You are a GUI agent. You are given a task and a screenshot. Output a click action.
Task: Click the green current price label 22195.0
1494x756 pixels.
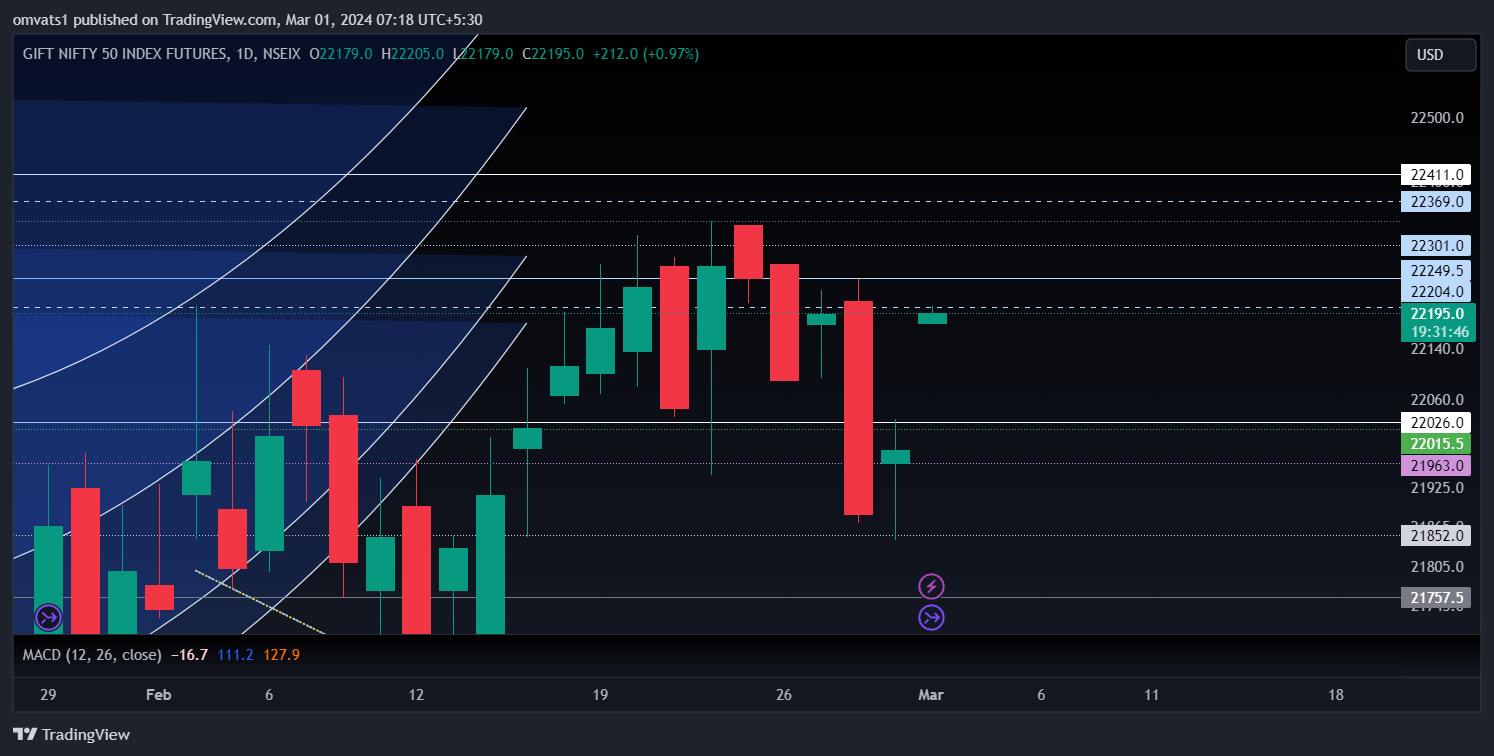click(1438, 314)
